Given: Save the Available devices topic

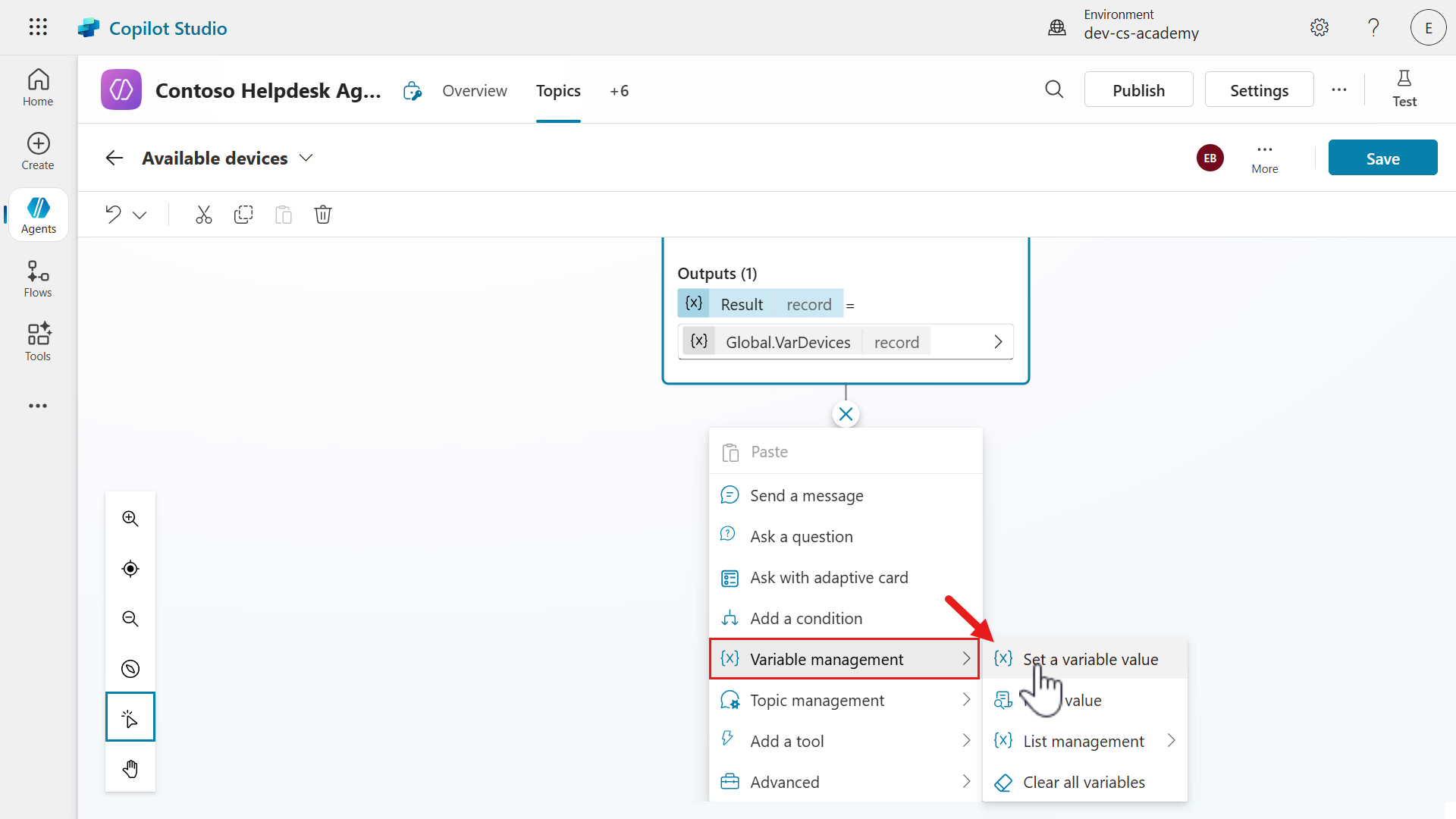Looking at the screenshot, I should coord(1382,157).
